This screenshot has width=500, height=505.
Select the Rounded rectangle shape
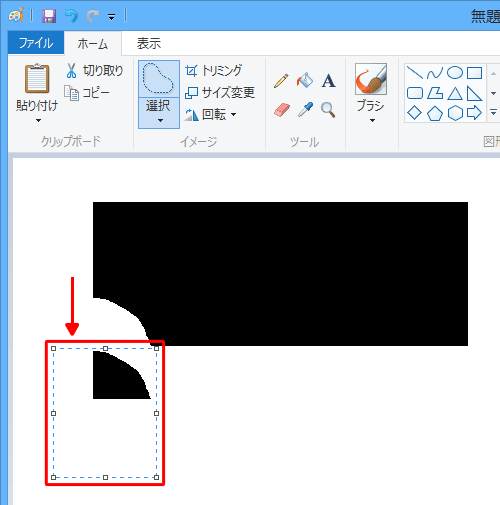pos(415,93)
